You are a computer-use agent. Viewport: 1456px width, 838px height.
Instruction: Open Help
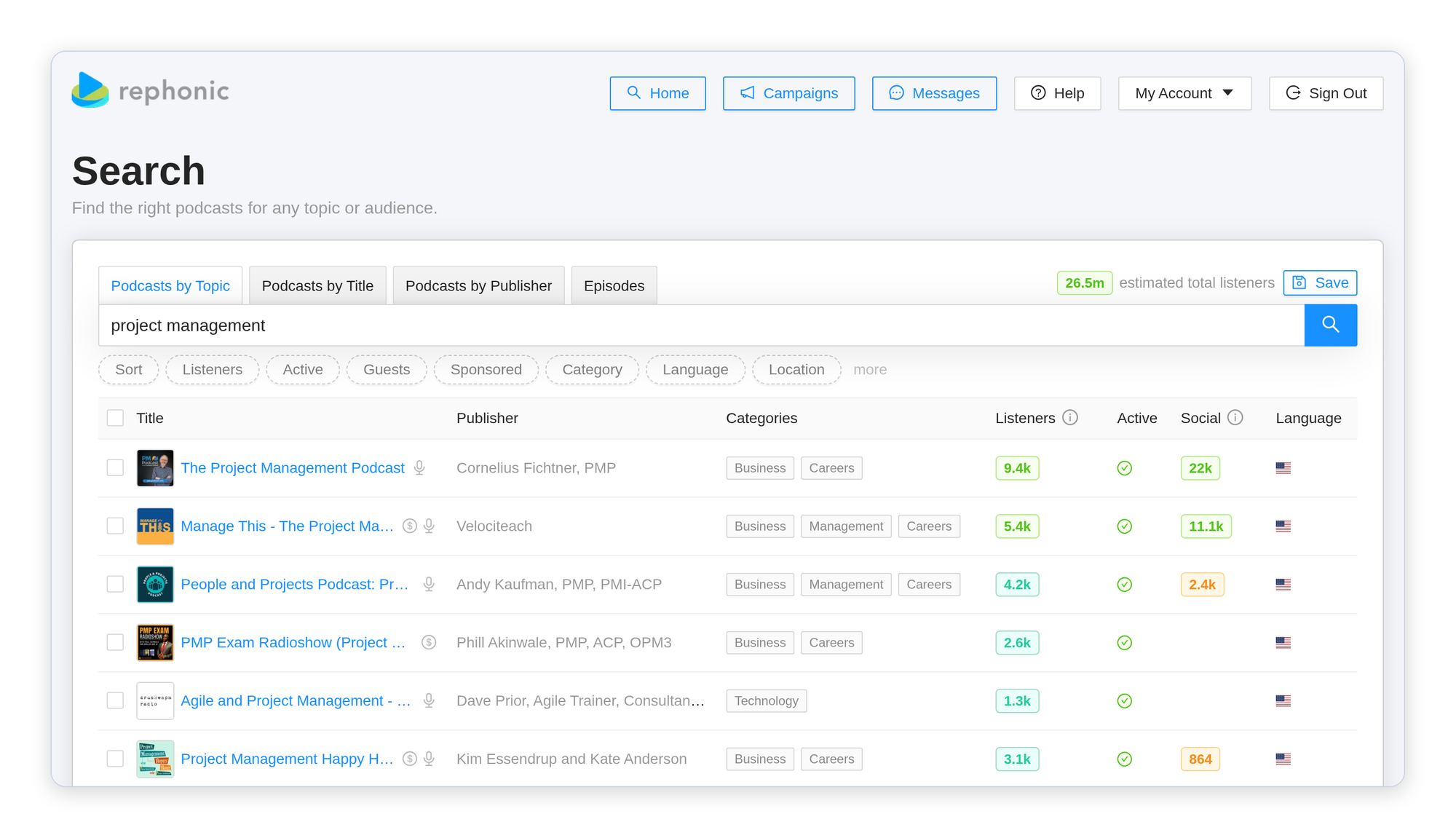[1057, 93]
